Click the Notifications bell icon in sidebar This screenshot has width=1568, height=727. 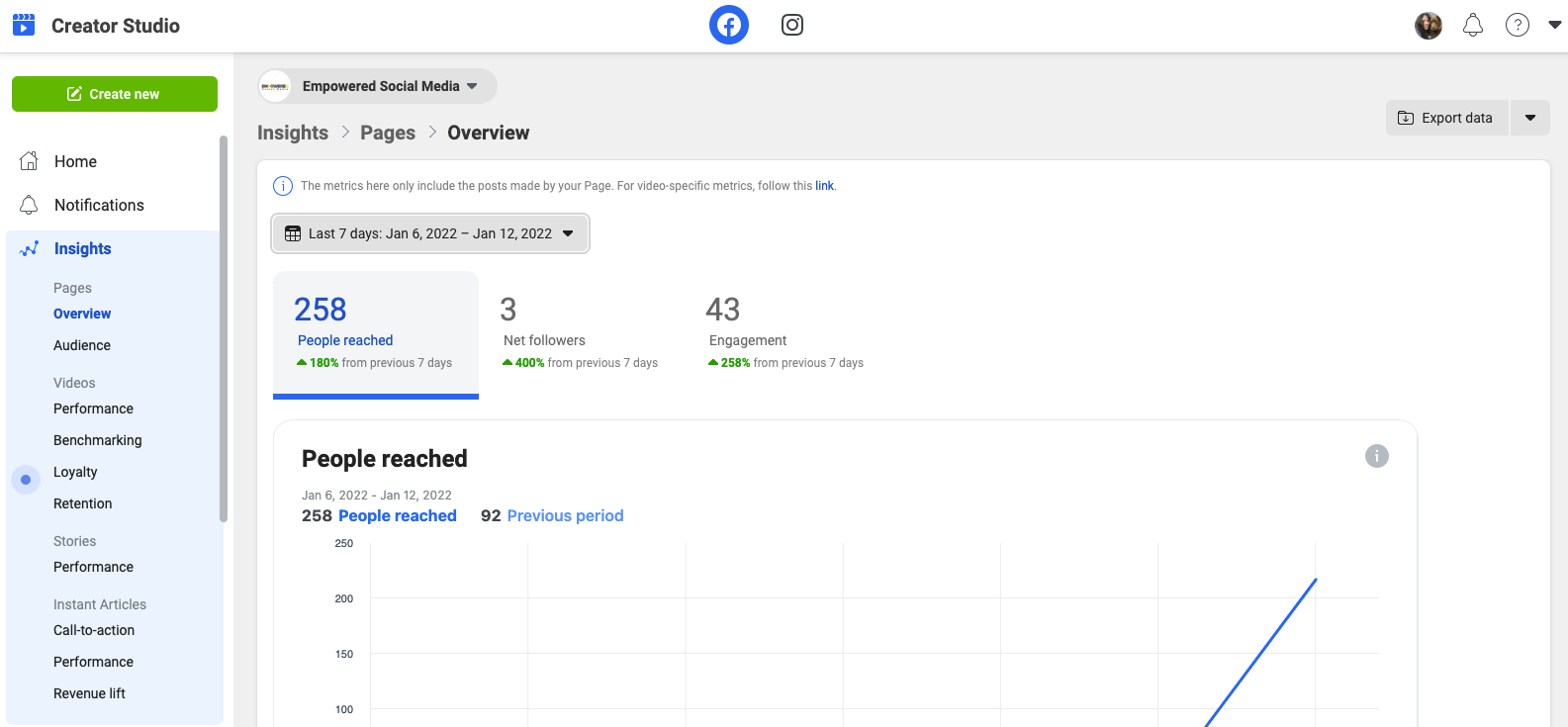tap(29, 205)
